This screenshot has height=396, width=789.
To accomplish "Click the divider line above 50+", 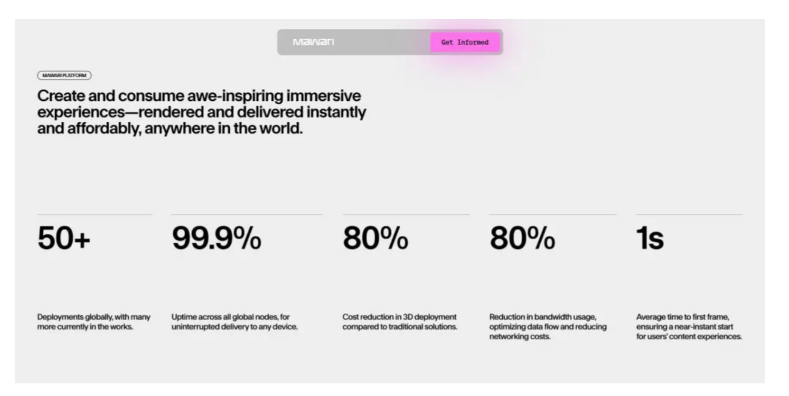I will tap(95, 214).
